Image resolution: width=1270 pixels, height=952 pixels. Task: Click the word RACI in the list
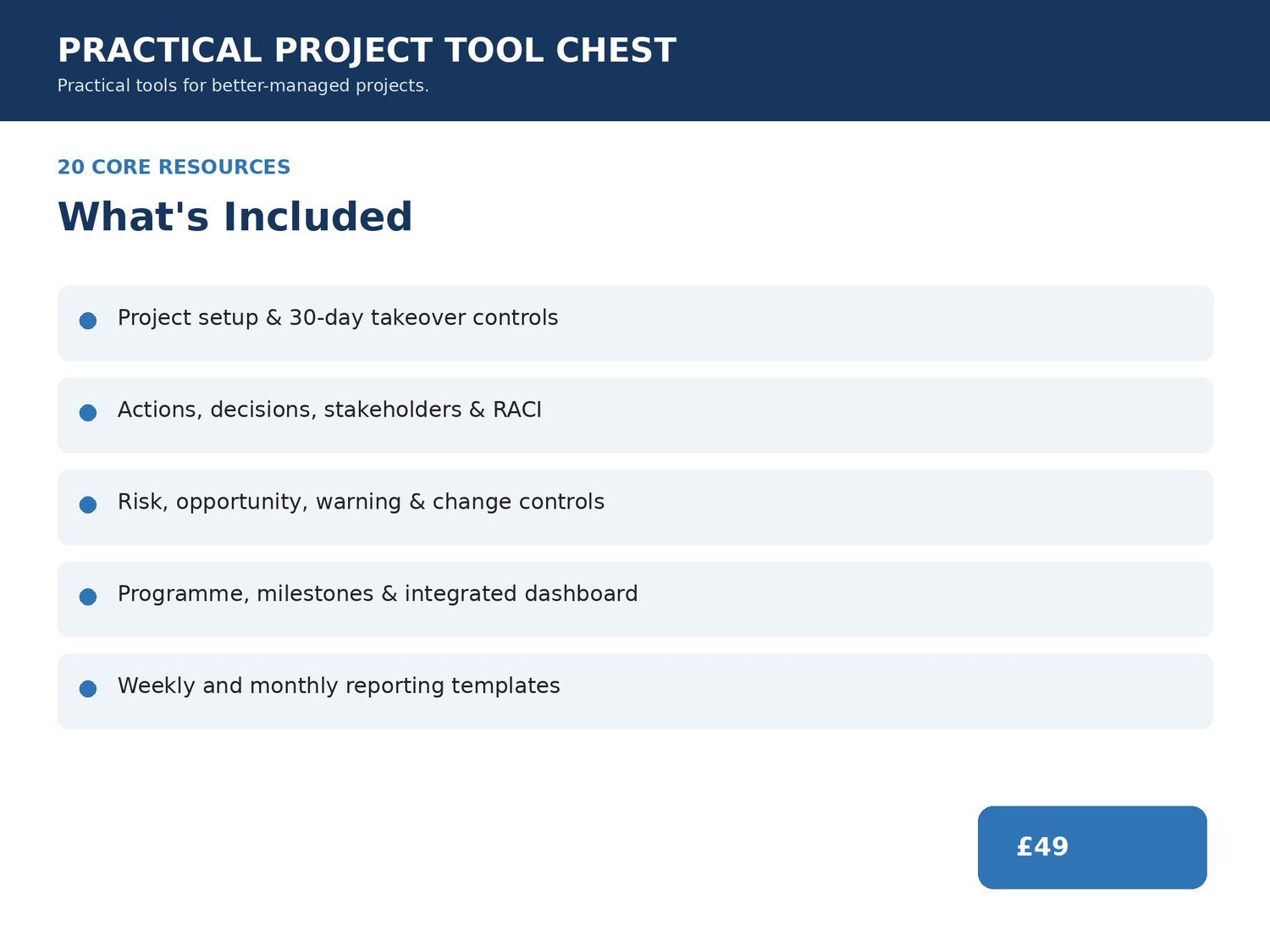click(517, 410)
